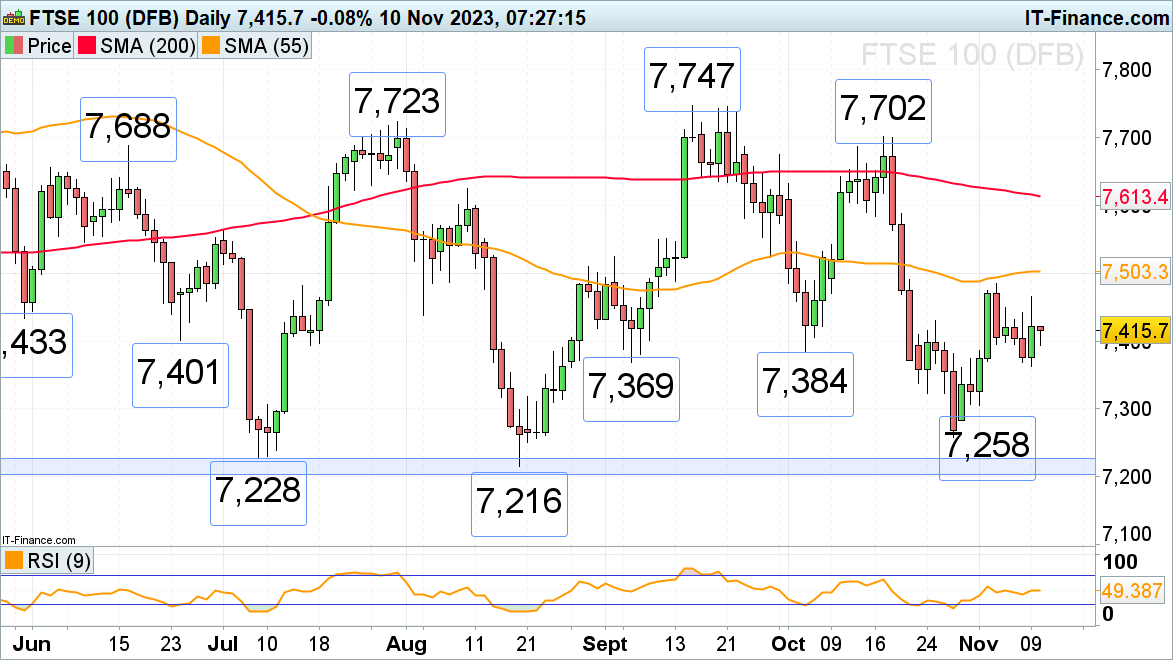Viewport: 1173px width, 660px height.
Task: Click the 49.387 RSI value tag
Action: pos(1132,590)
